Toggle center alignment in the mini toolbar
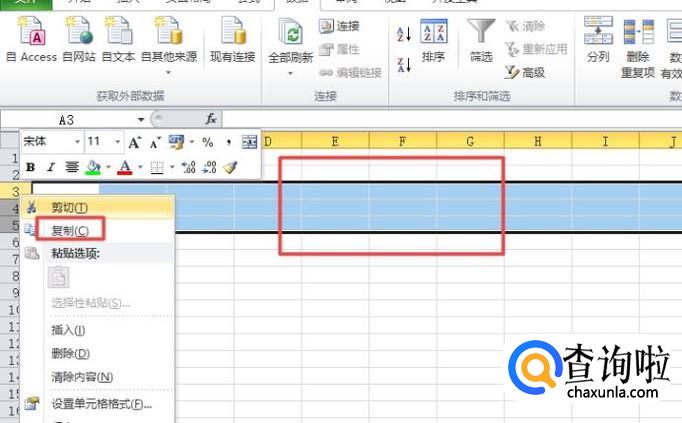 point(72,167)
